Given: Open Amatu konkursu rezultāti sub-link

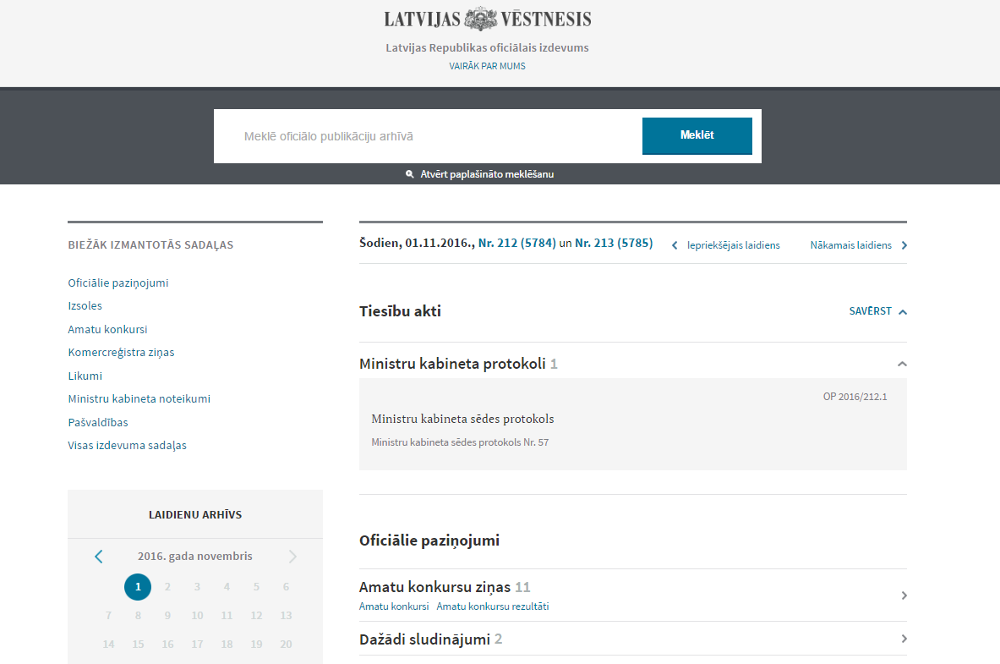Looking at the screenshot, I should click(x=492, y=607).
